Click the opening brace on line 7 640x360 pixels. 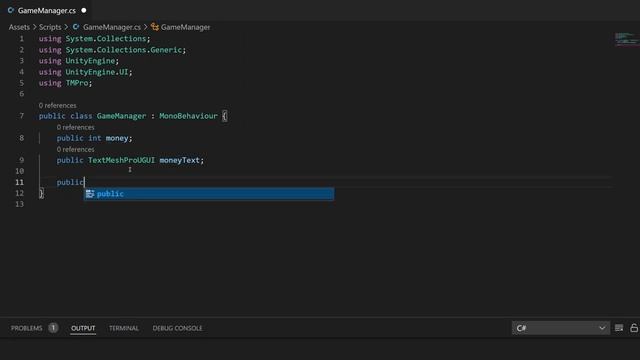pyautogui.click(x=224, y=116)
